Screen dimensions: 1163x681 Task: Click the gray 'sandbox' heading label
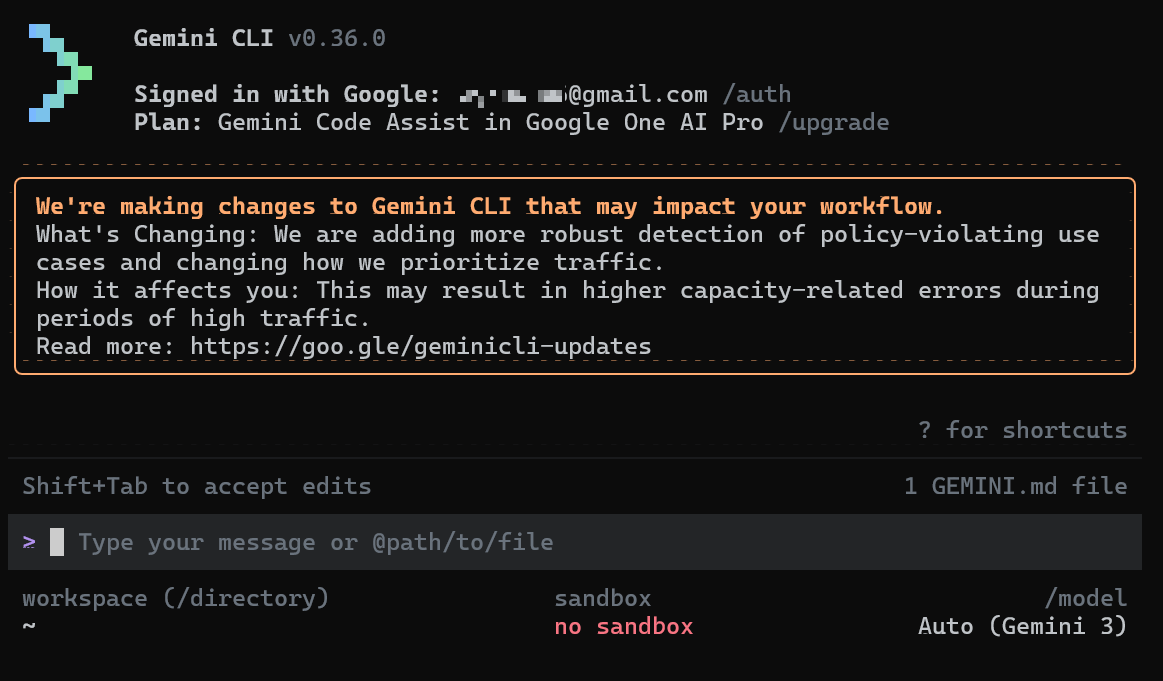click(602, 599)
